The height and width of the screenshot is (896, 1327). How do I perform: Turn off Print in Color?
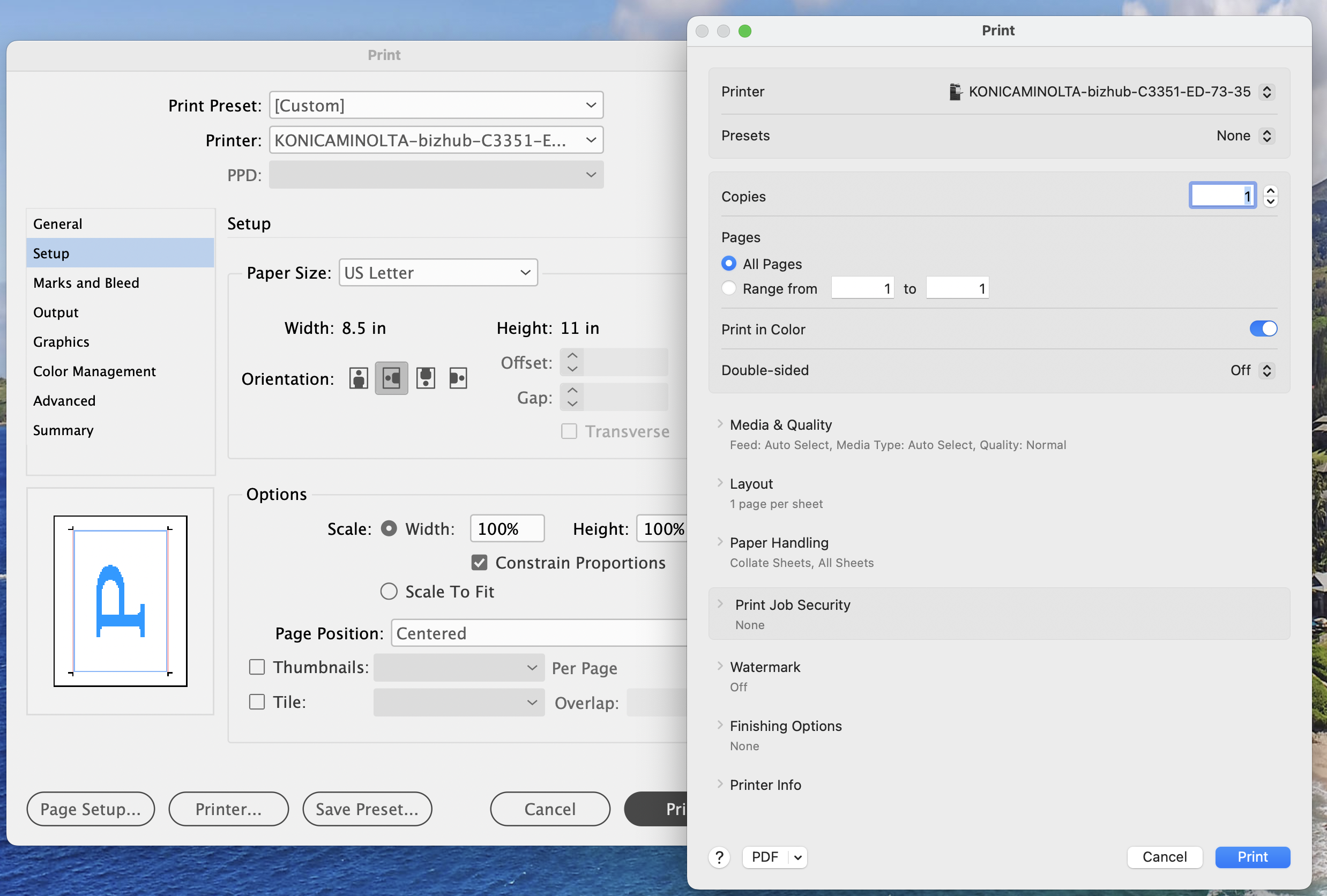(x=1263, y=328)
